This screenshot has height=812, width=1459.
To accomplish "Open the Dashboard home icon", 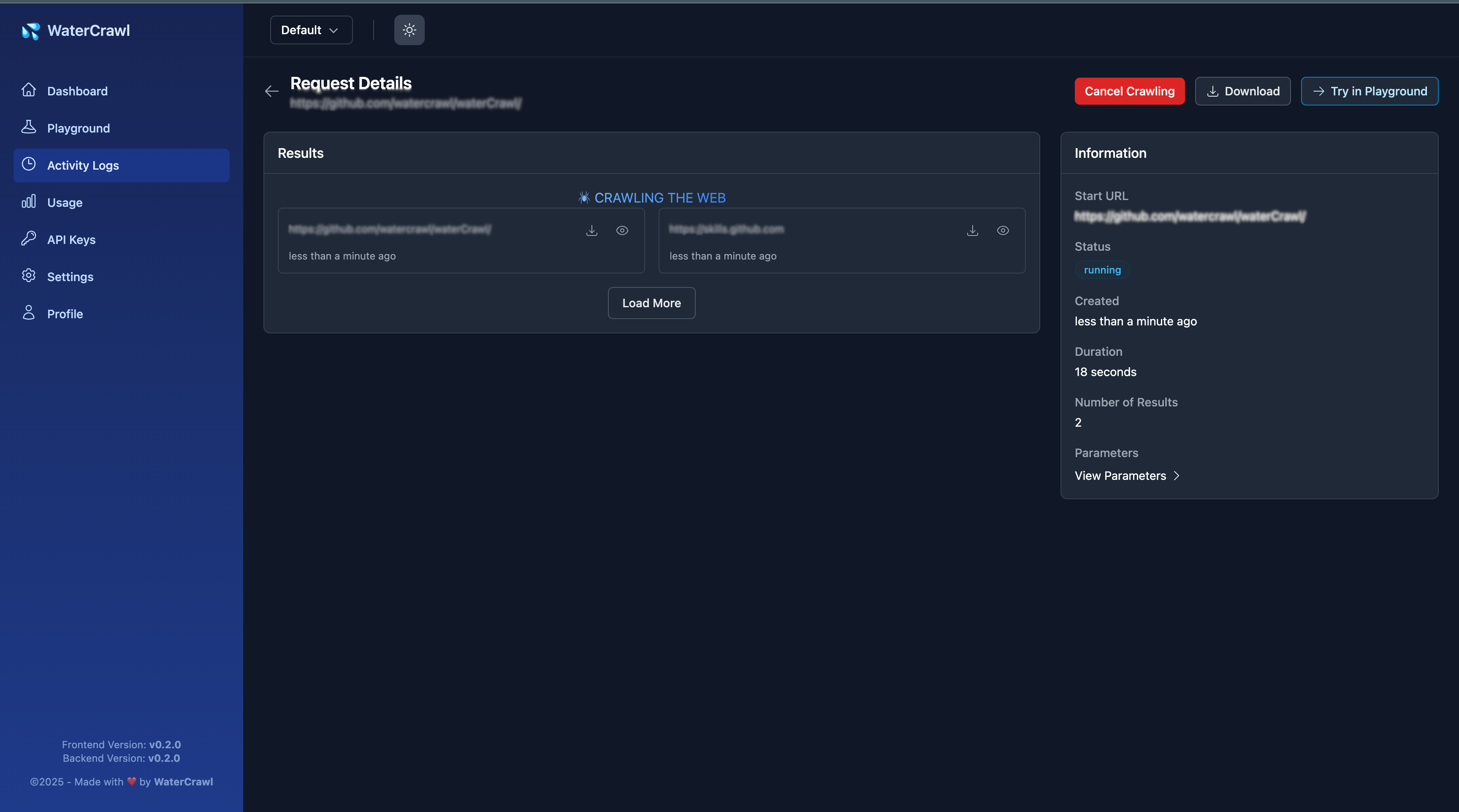I will (29, 91).
